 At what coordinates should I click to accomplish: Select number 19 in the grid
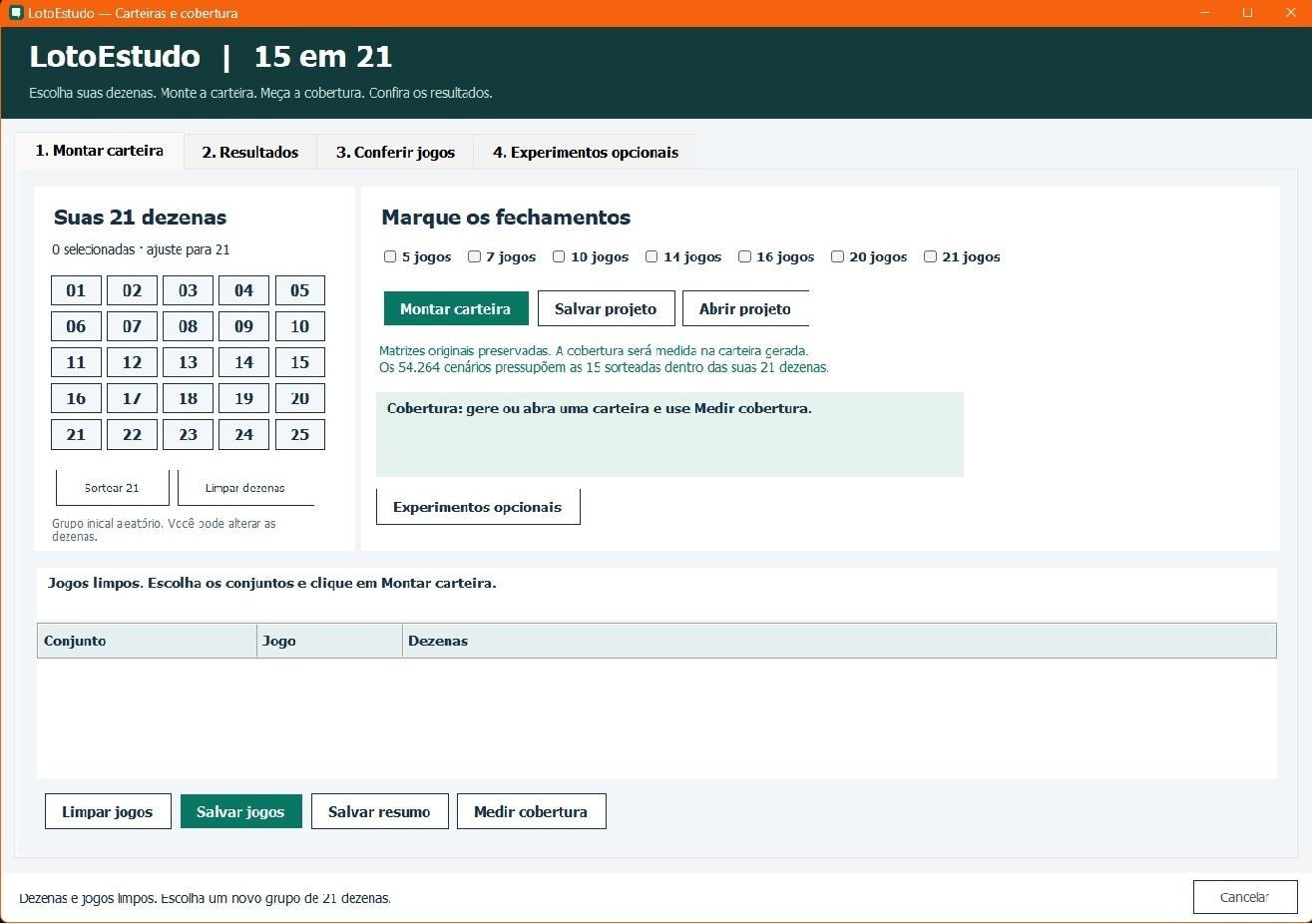pyautogui.click(x=244, y=398)
